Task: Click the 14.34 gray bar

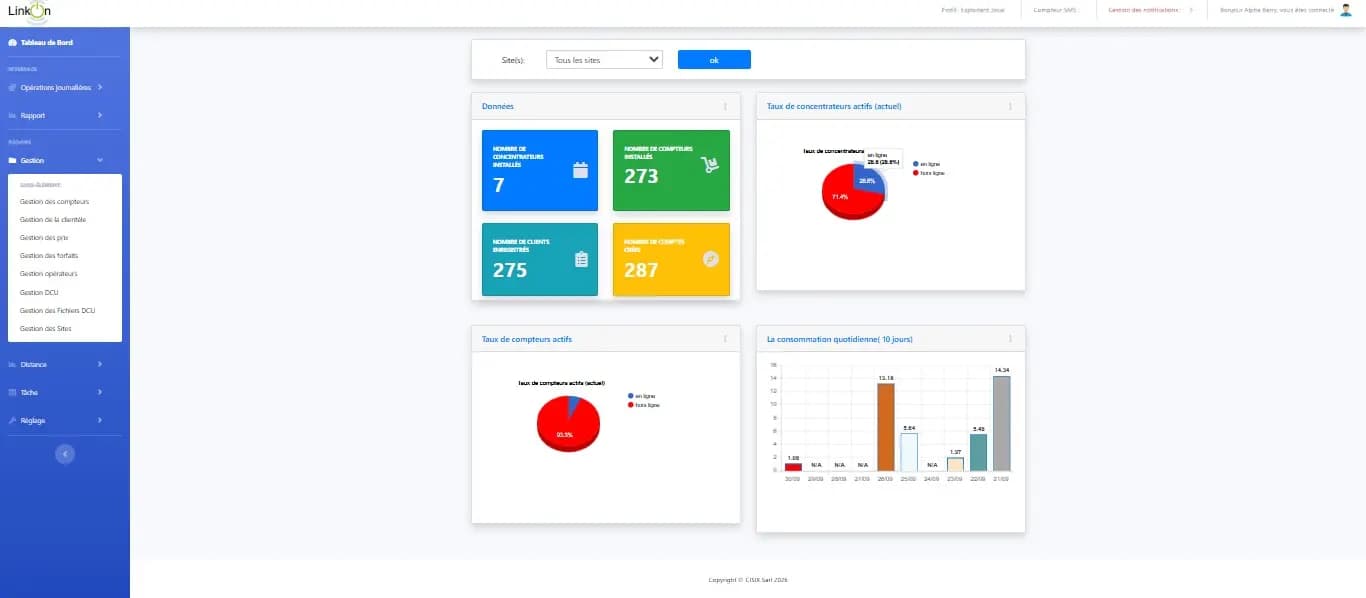Action: coord(1001,423)
